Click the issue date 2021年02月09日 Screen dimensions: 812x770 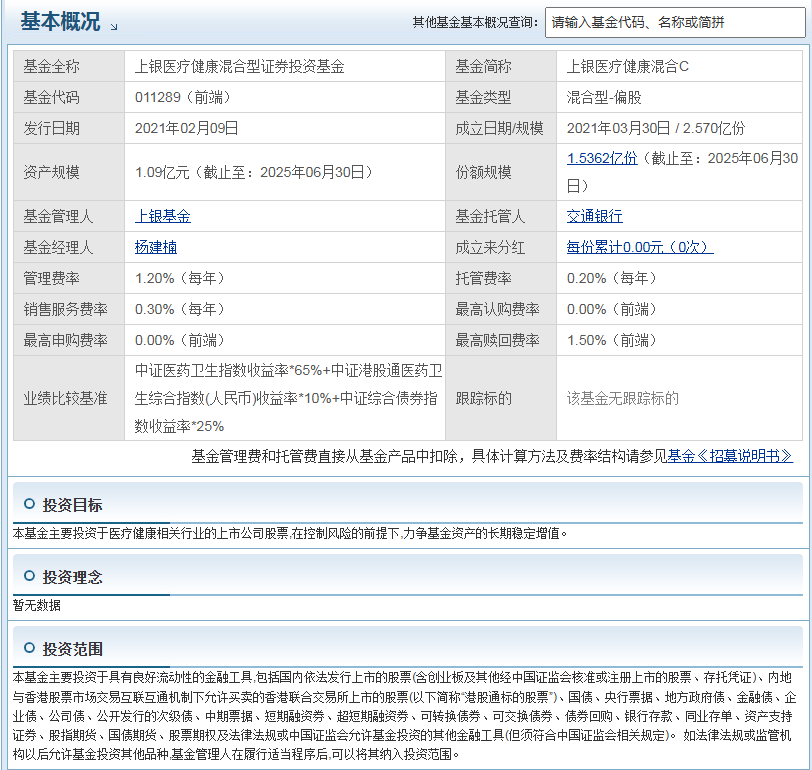(186, 128)
